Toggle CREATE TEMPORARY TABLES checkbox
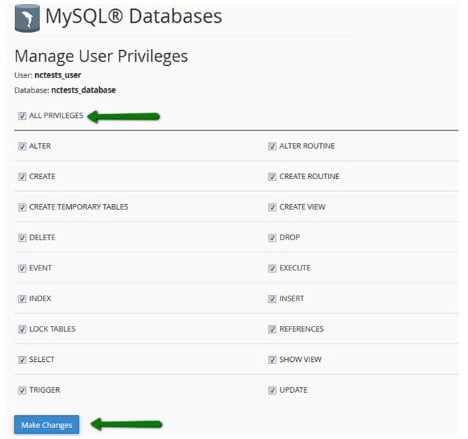Viewport: 468px width, 439px height. tap(22, 207)
